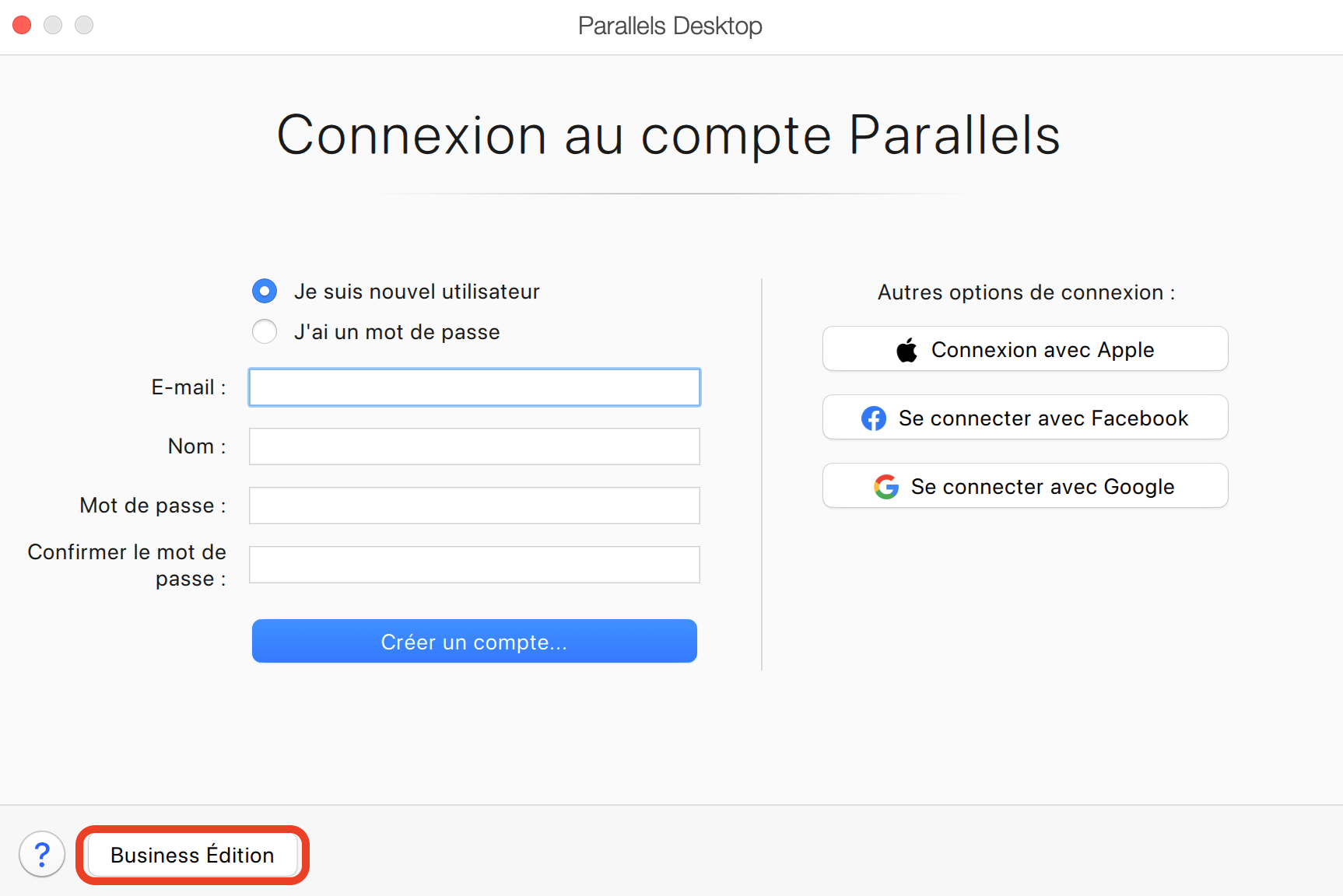Click into the Nom text field

[475, 446]
